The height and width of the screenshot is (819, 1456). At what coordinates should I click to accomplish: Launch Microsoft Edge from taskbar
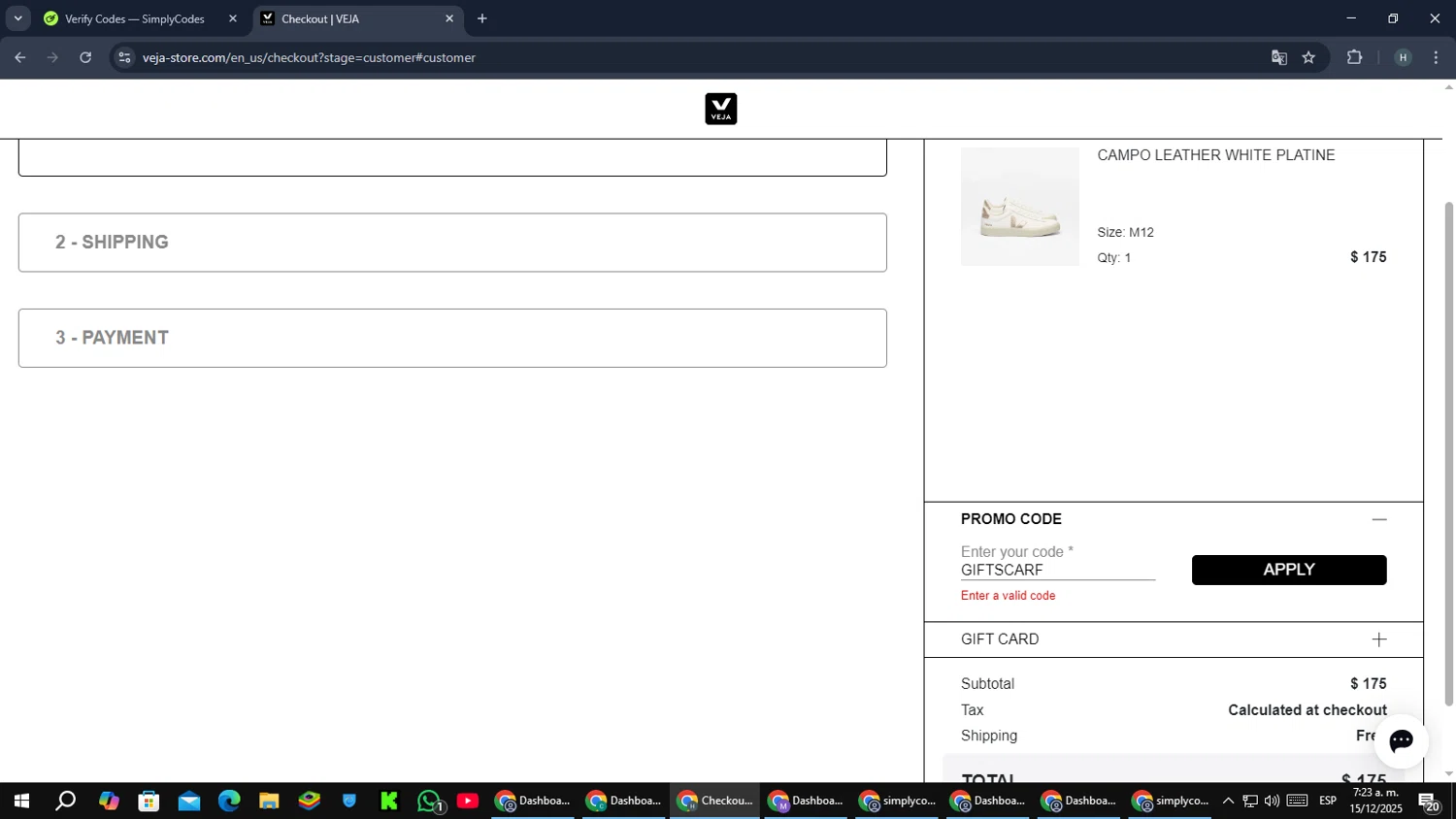pos(229,801)
